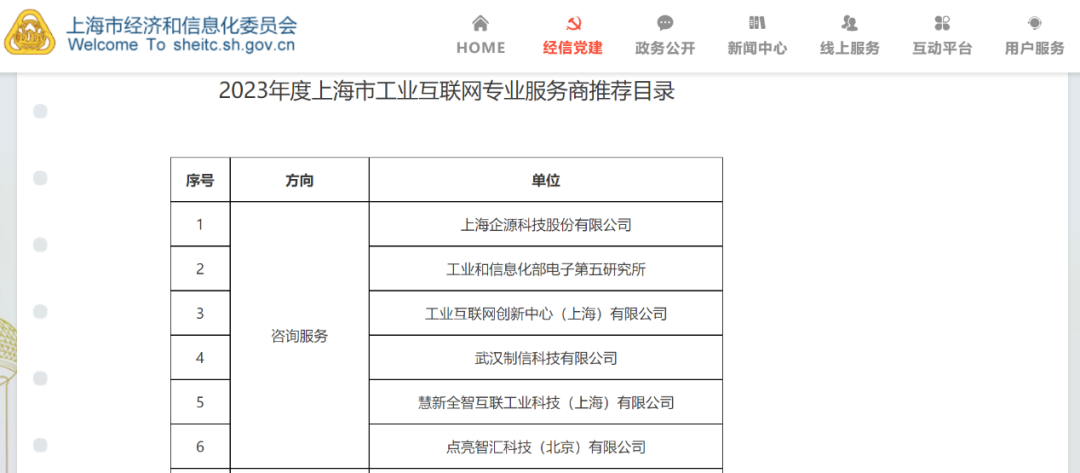Click the Welcome To sheitc.sh.gov.cn text
Image resolution: width=1080 pixels, height=473 pixels.
[181, 46]
